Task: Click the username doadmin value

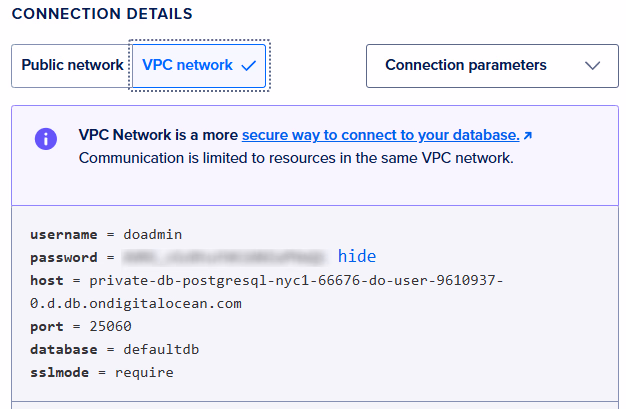Action: [x=152, y=234]
